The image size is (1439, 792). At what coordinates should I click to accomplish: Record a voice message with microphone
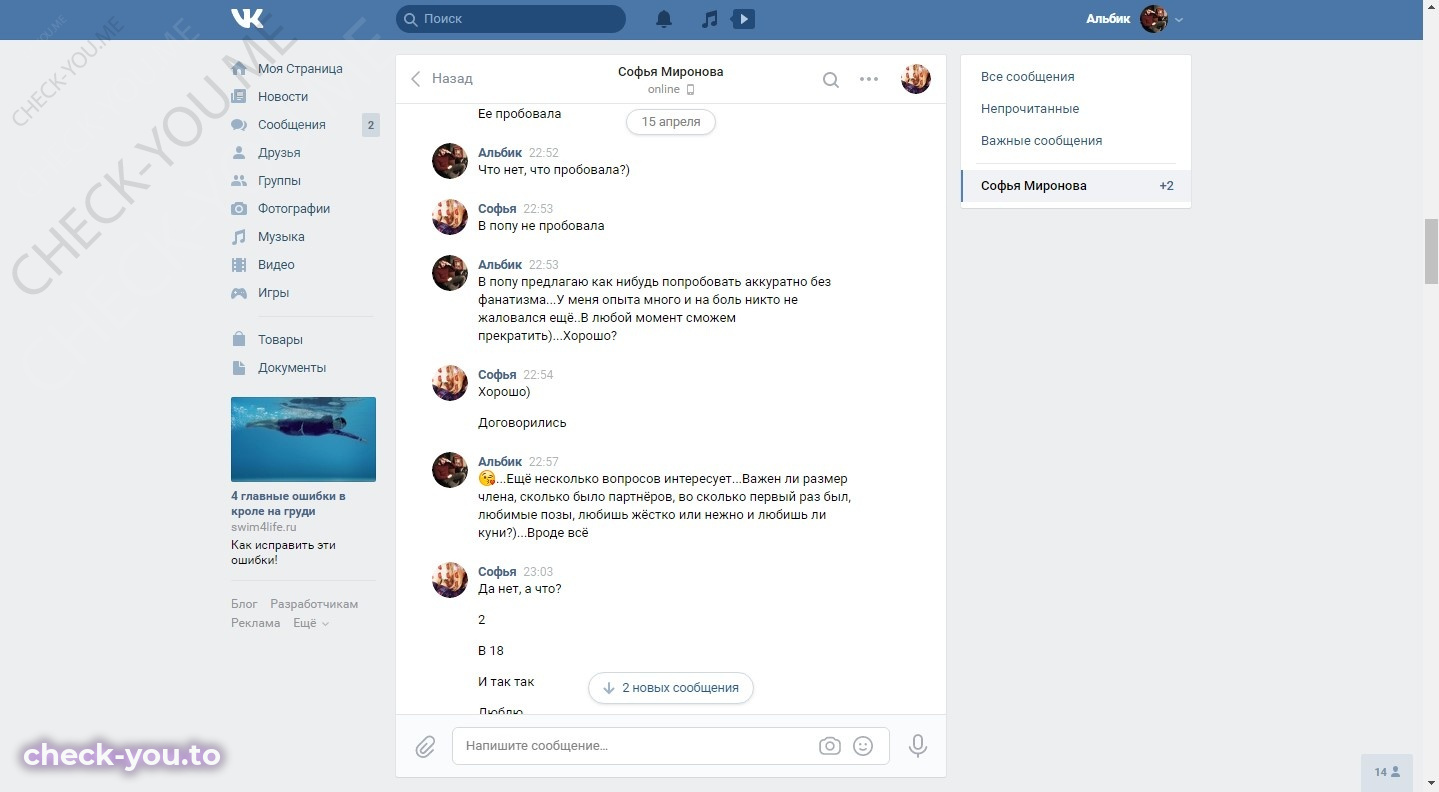click(918, 746)
